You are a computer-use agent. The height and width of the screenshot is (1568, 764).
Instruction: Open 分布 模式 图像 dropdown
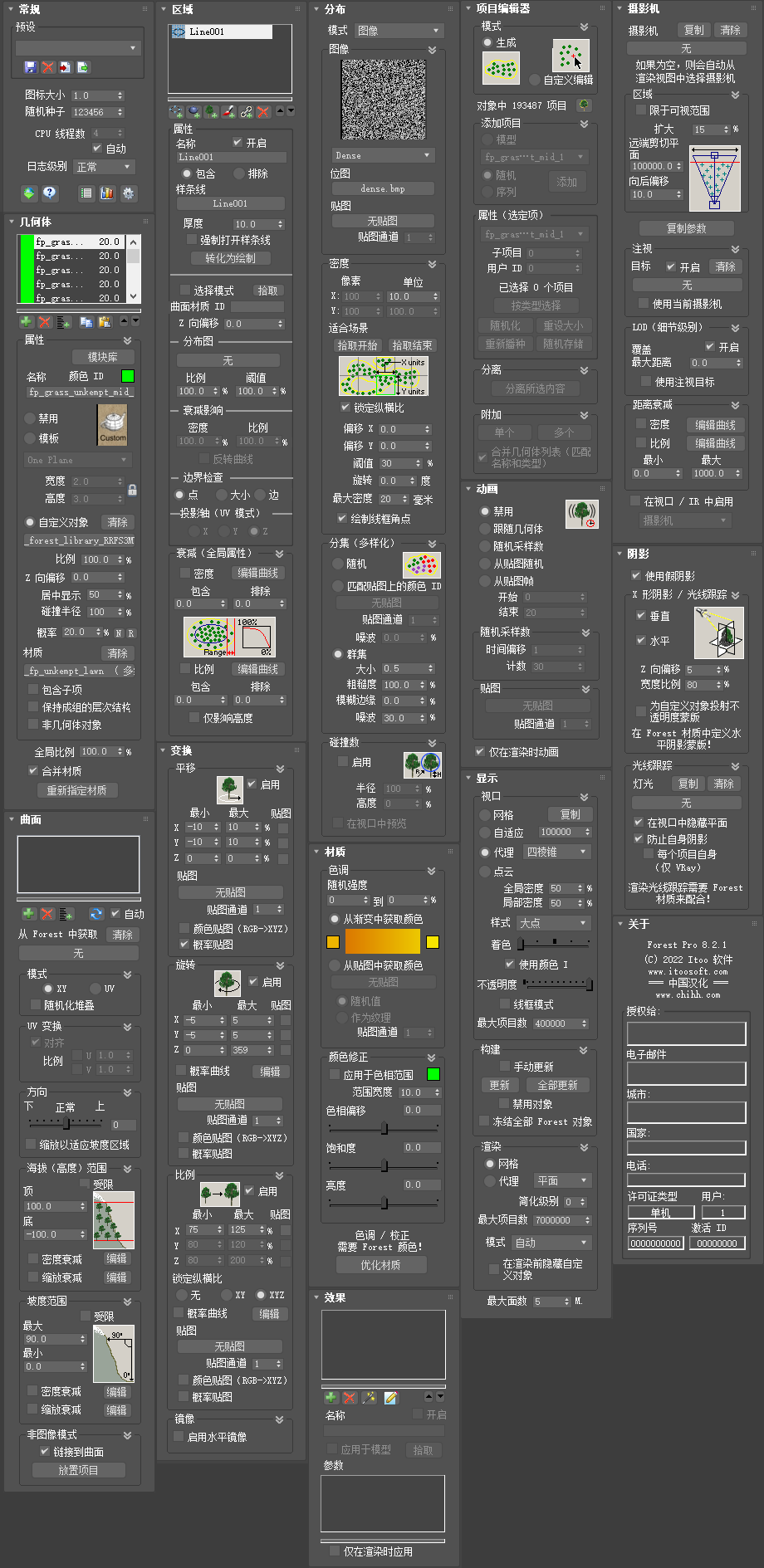click(x=399, y=30)
